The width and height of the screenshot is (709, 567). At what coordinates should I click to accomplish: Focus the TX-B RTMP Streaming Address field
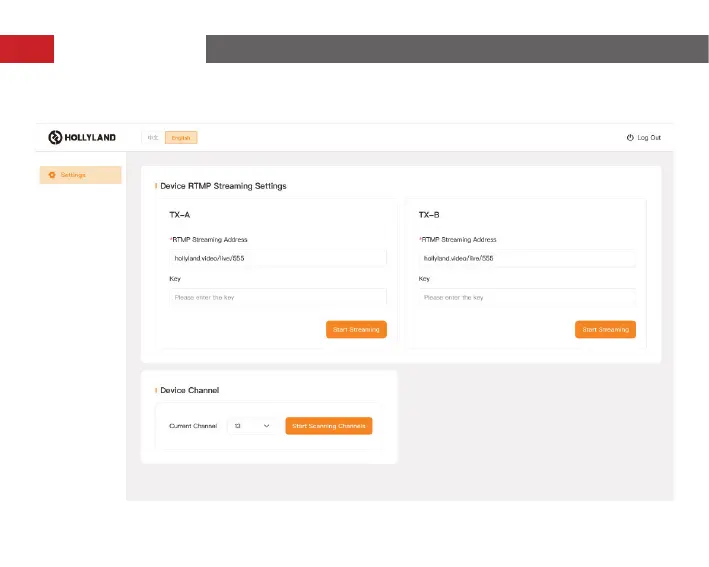pyautogui.click(x=526, y=258)
